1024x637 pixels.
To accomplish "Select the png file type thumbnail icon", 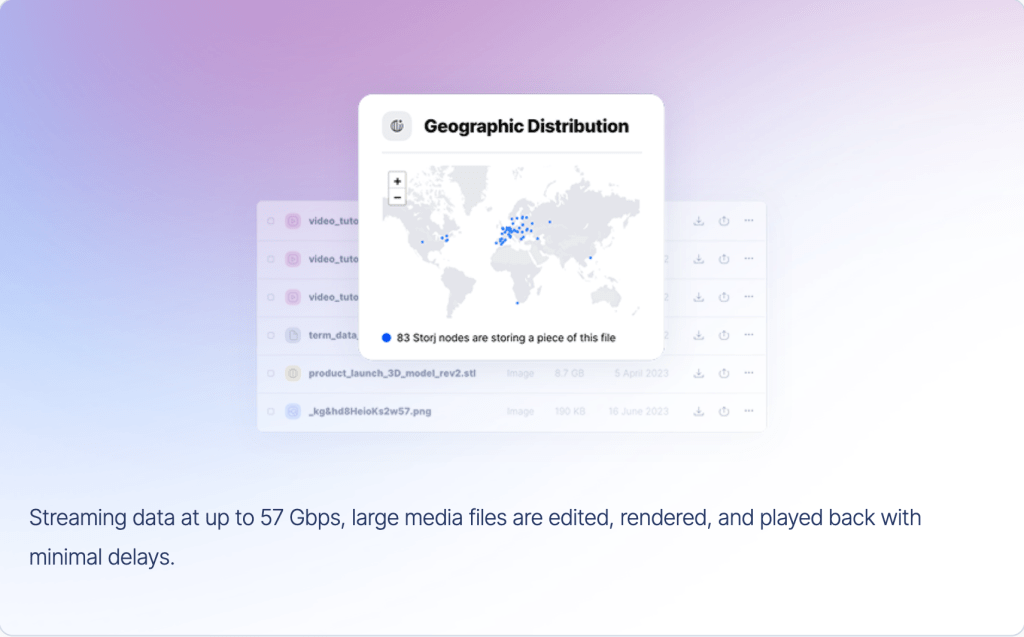I will 293,411.
